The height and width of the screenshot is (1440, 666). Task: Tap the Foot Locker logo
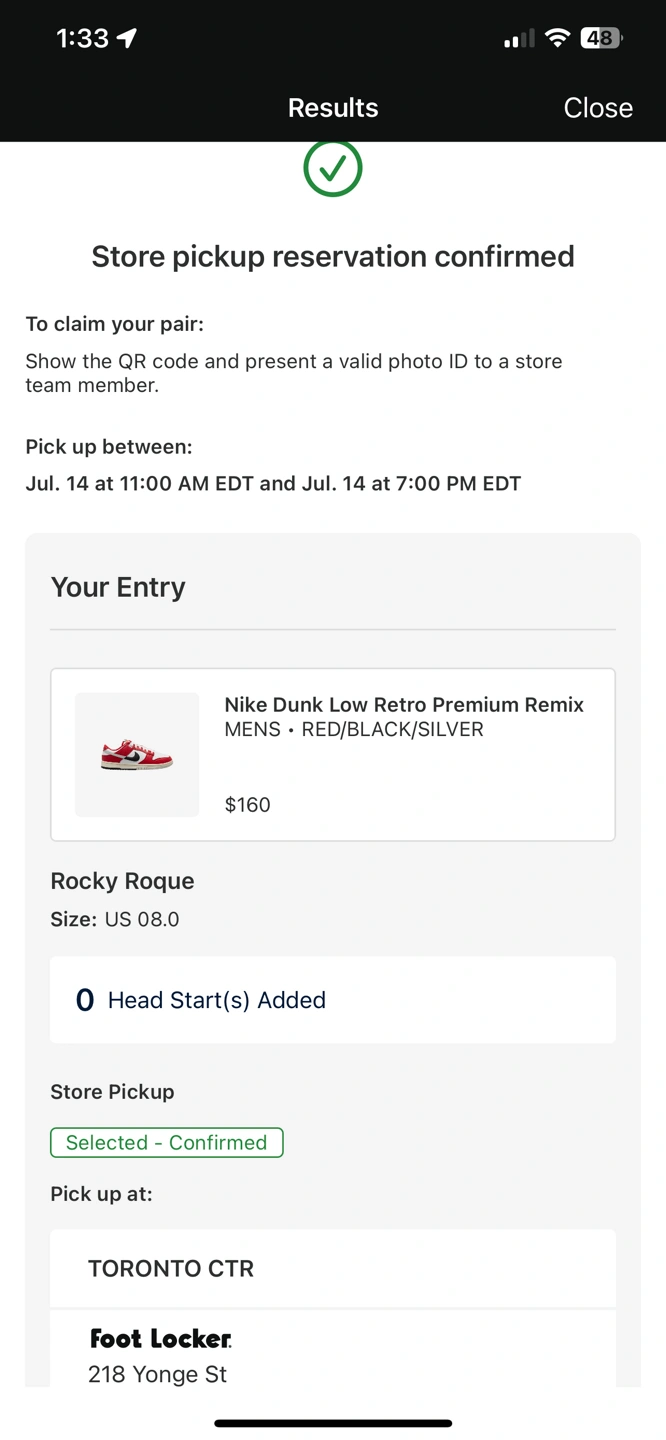click(161, 1338)
